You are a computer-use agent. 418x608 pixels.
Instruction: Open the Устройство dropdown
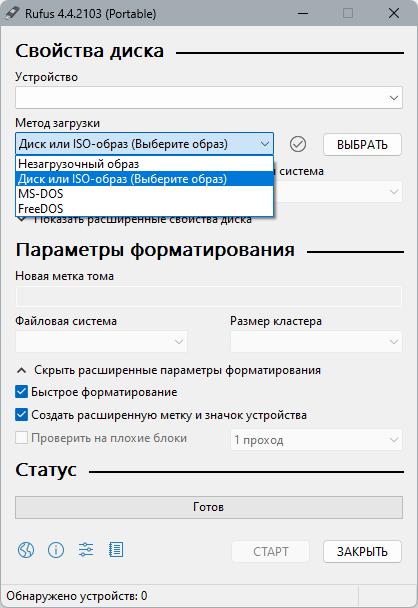coord(209,97)
